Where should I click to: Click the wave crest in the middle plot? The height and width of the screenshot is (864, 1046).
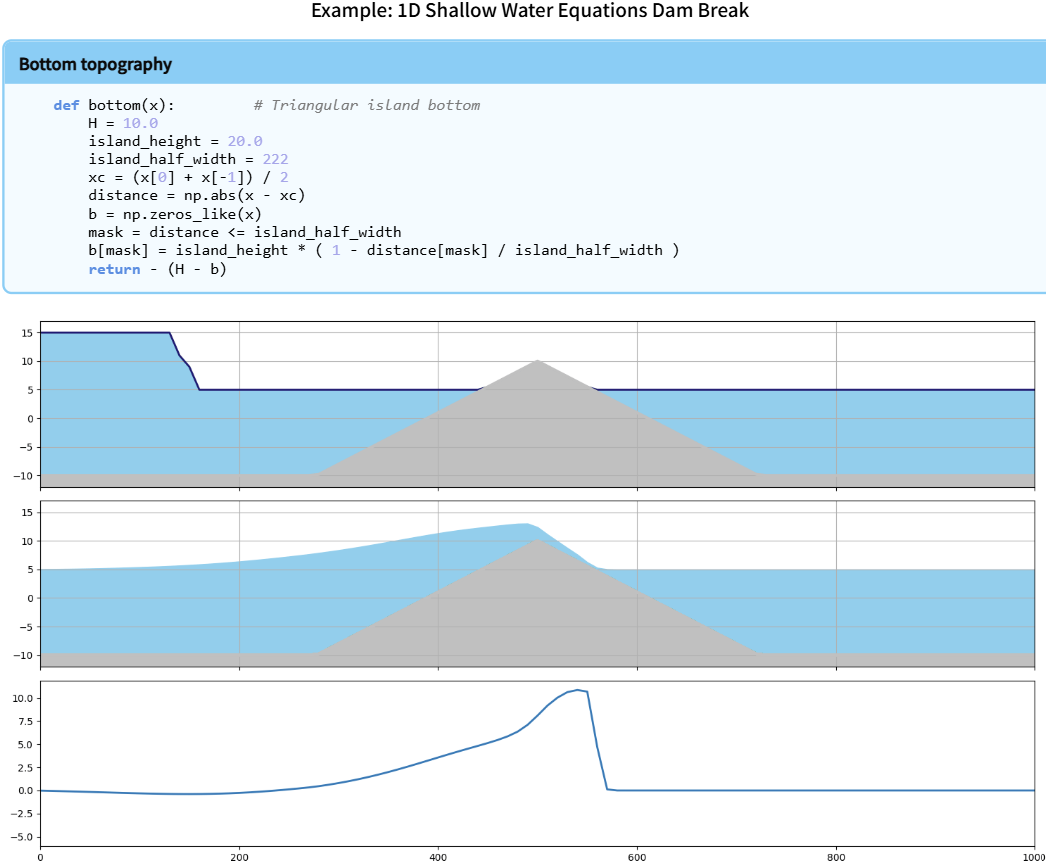[x=524, y=524]
